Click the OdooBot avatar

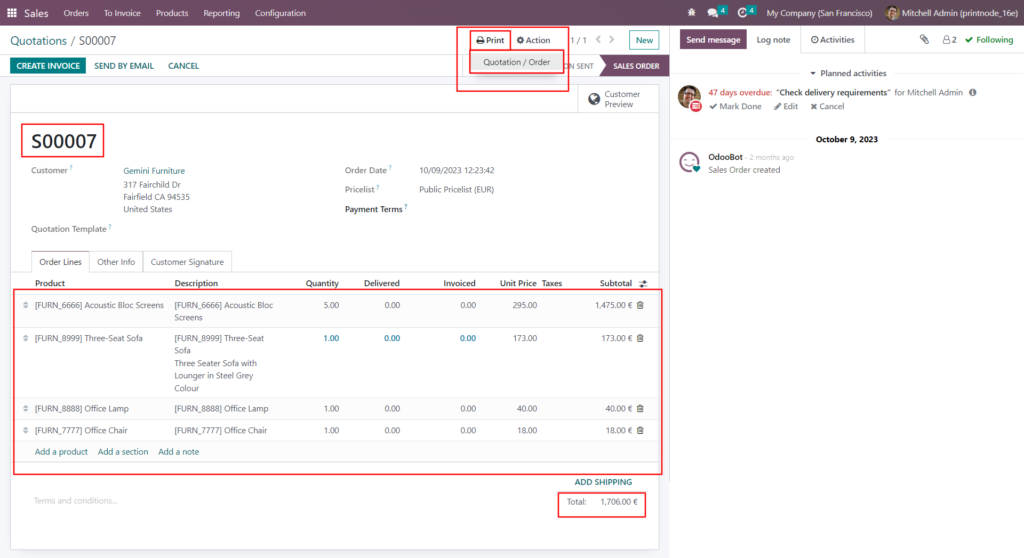click(689, 161)
